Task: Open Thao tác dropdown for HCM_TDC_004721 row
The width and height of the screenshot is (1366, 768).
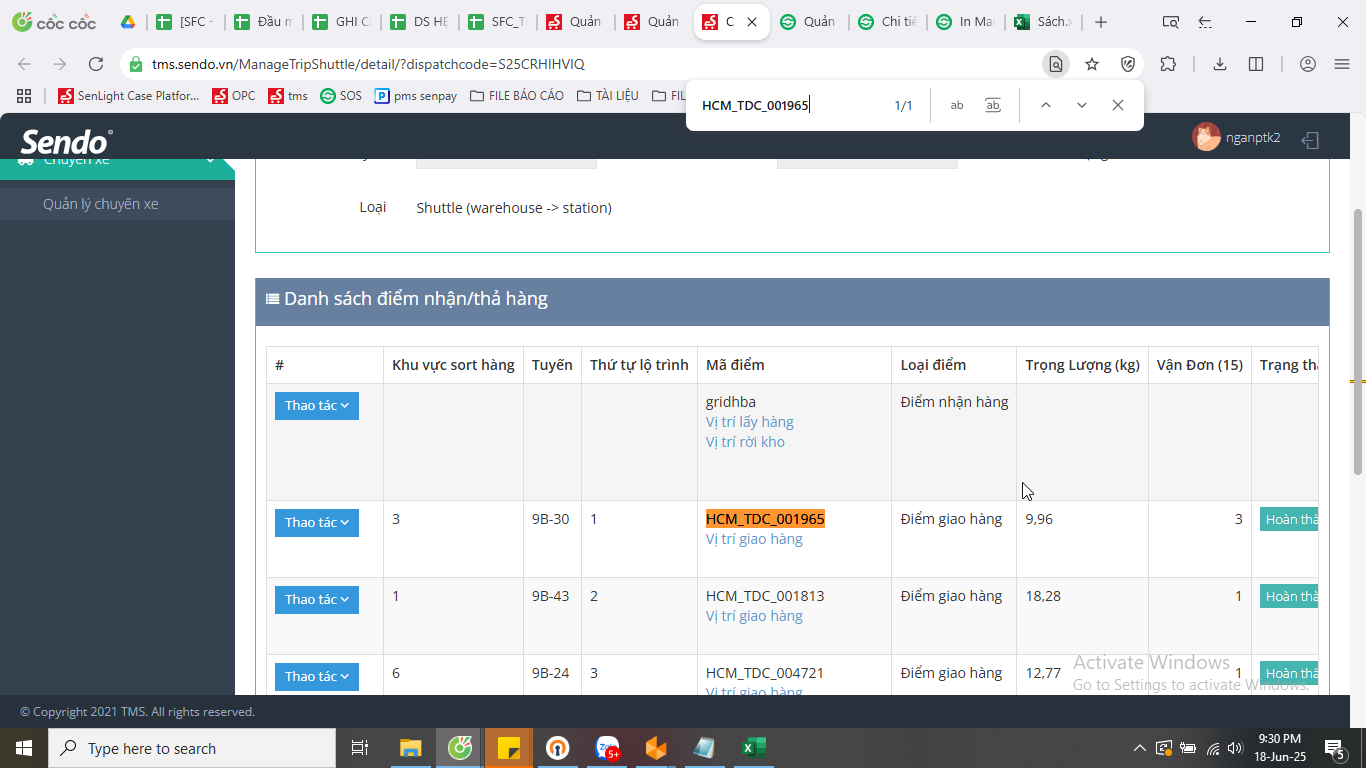Action: coord(317,677)
